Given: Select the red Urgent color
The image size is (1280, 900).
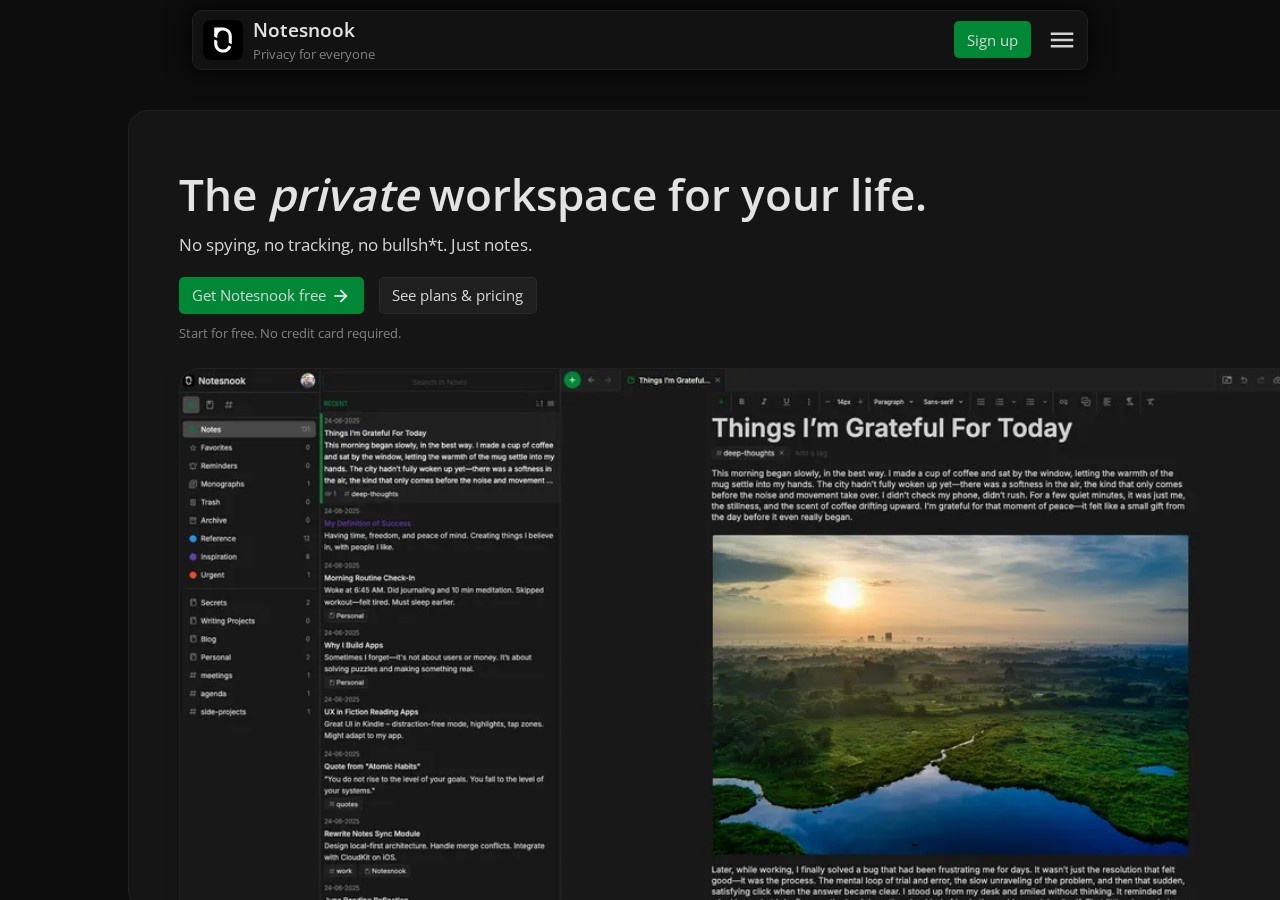Looking at the screenshot, I should 249,575.
